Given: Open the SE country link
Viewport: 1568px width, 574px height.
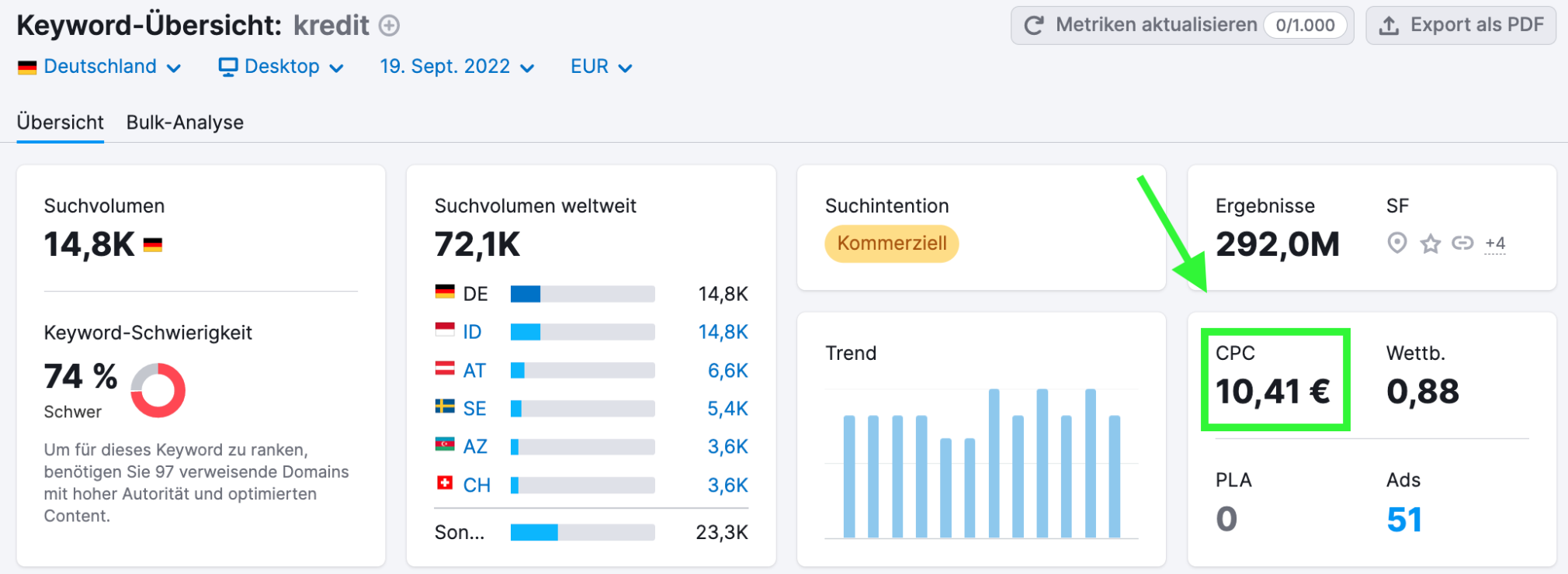Looking at the screenshot, I should click(474, 409).
